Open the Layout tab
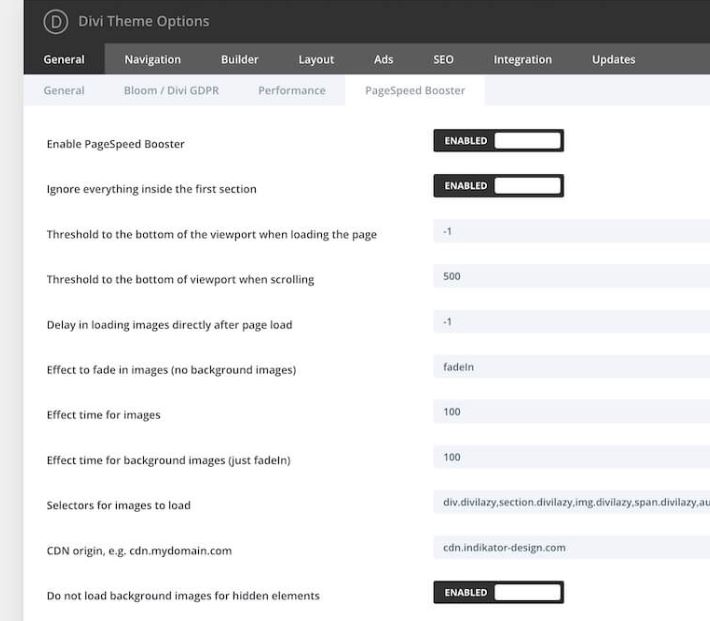 [316, 59]
